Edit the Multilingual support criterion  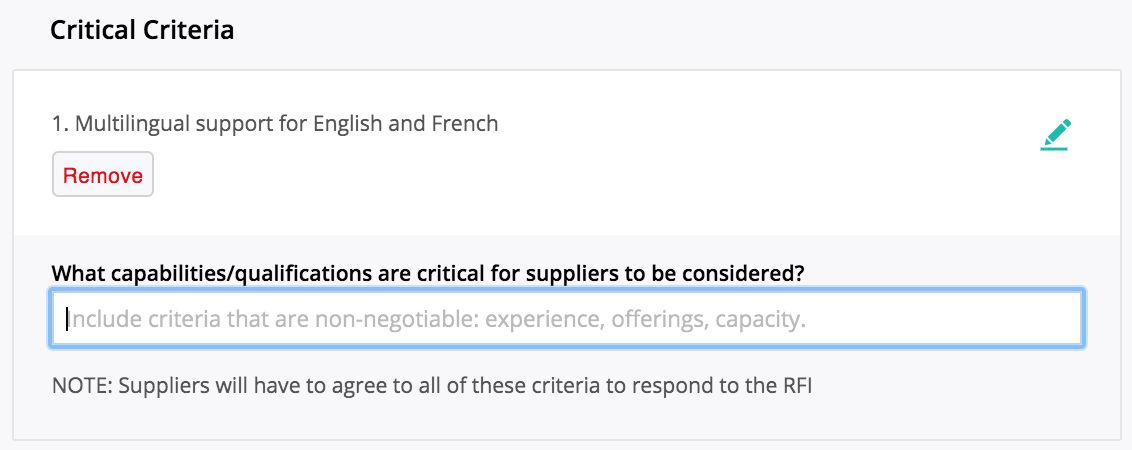coord(1055,135)
